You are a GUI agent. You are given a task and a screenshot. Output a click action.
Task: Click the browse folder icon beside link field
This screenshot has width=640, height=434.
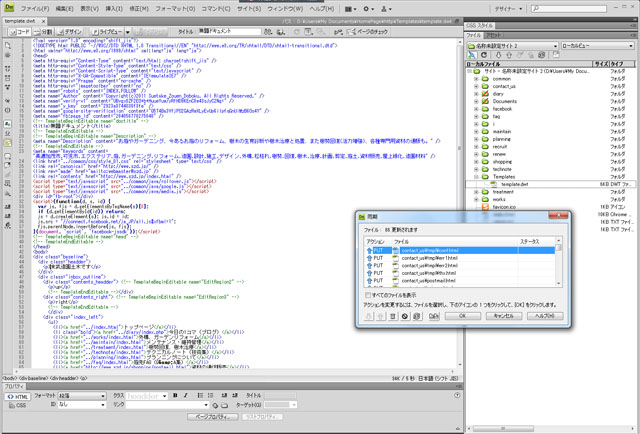pos(224,405)
